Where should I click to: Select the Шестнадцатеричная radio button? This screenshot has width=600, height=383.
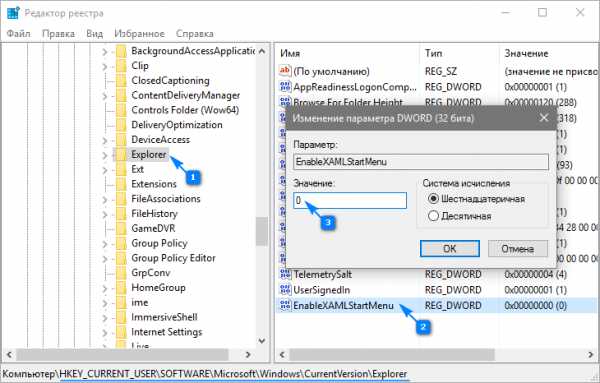[x=433, y=199]
